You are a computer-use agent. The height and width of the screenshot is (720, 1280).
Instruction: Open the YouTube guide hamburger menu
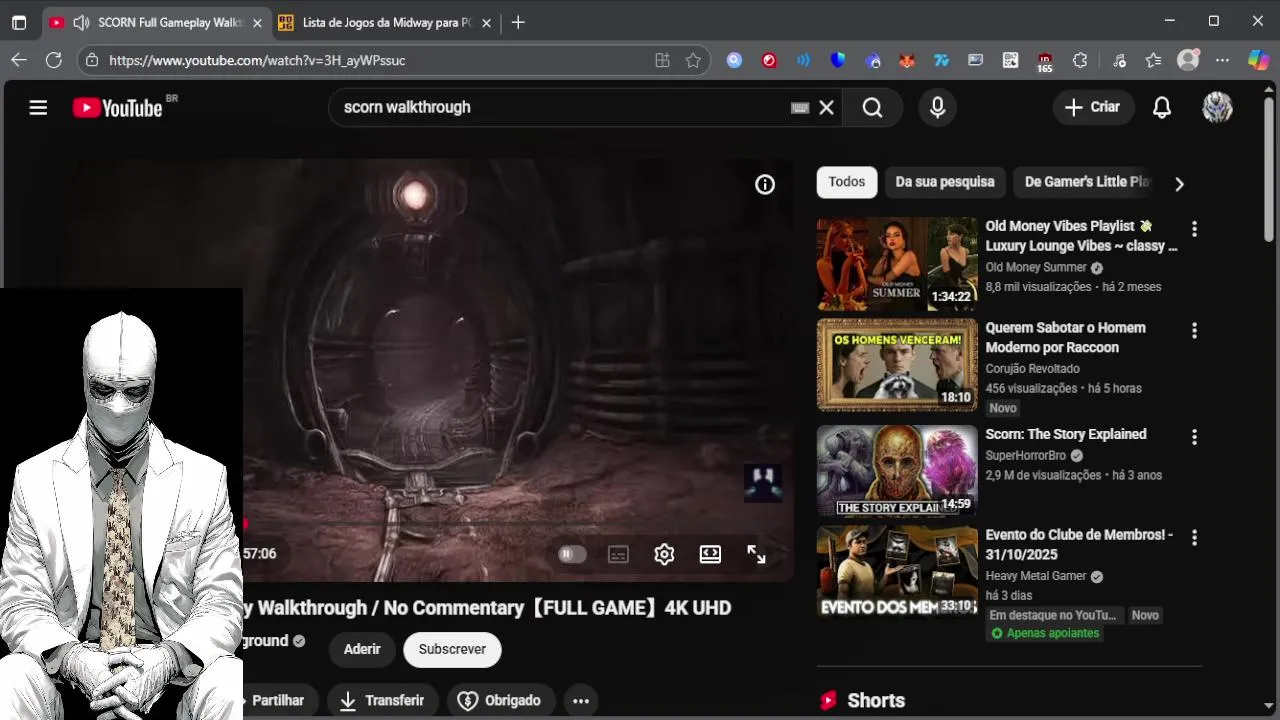[38, 107]
